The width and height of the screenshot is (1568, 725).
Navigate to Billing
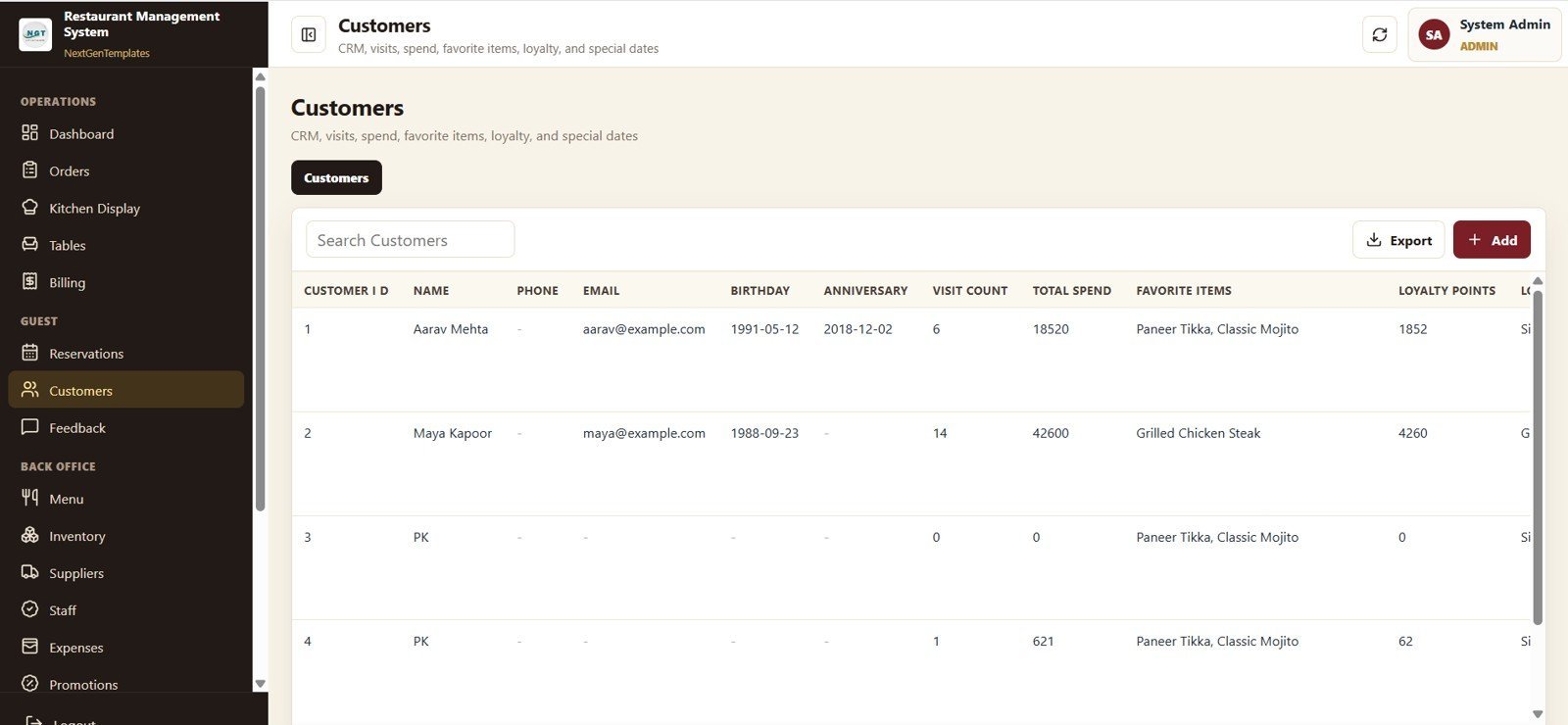pos(125,283)
